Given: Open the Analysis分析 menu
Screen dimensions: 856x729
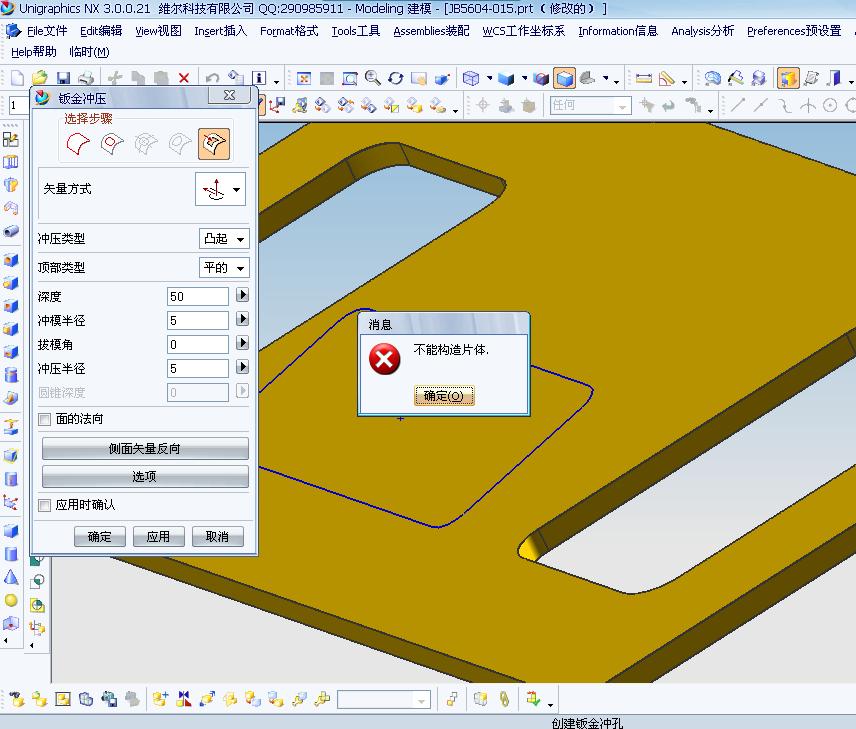Looking at the screenshot, I should pyautogui.click(x=703, y=31).
